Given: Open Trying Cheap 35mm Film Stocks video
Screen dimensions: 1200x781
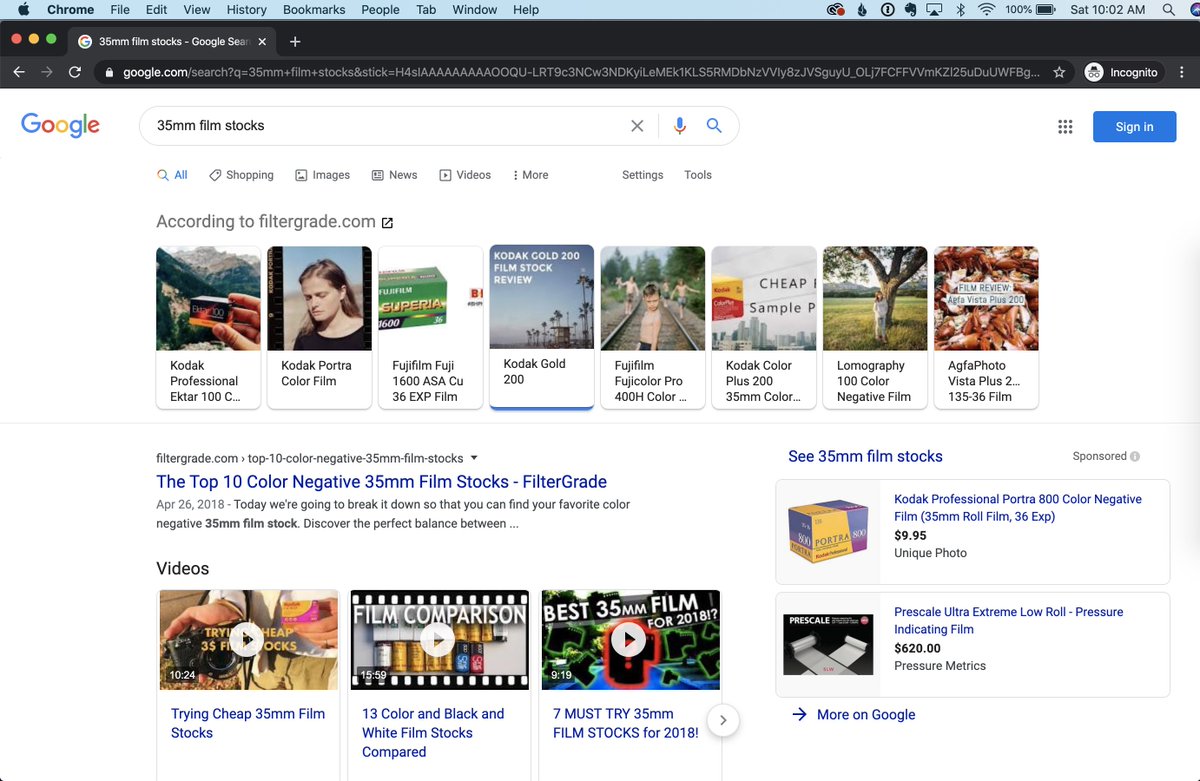Looking at the screenshot, I should click(x=247, y=723).
